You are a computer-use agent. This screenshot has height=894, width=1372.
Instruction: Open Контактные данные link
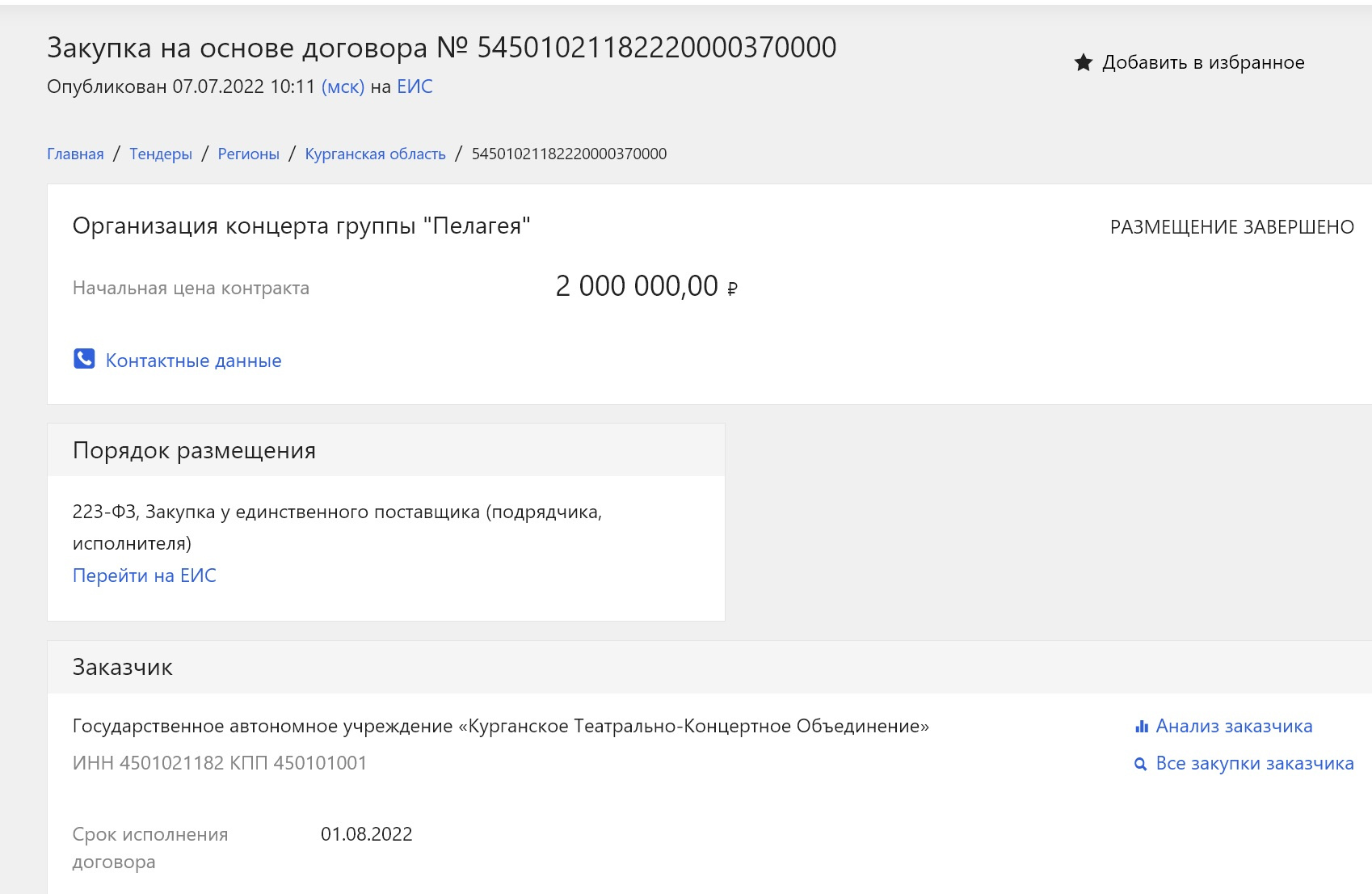(194, 361)
